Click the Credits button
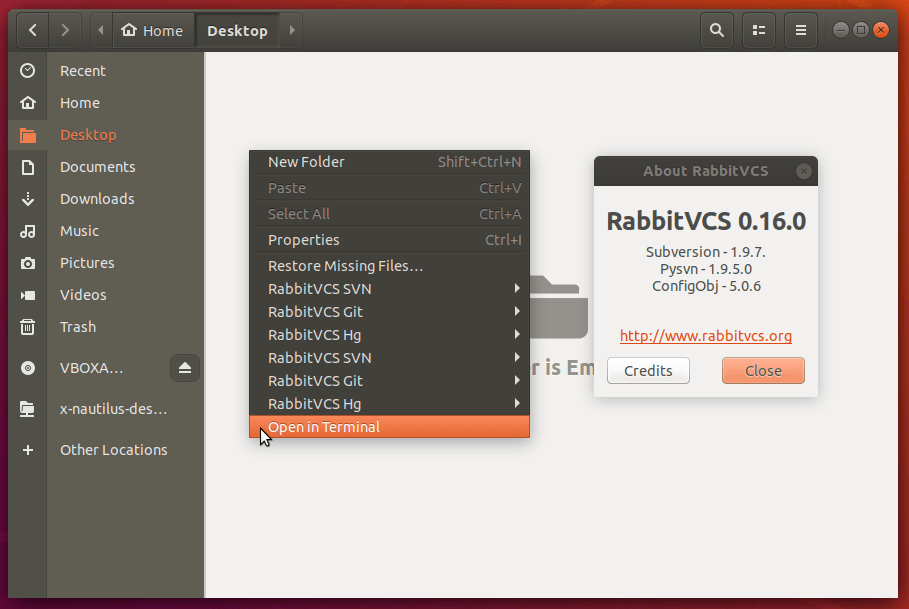909x609 pixels. point(648,371)
